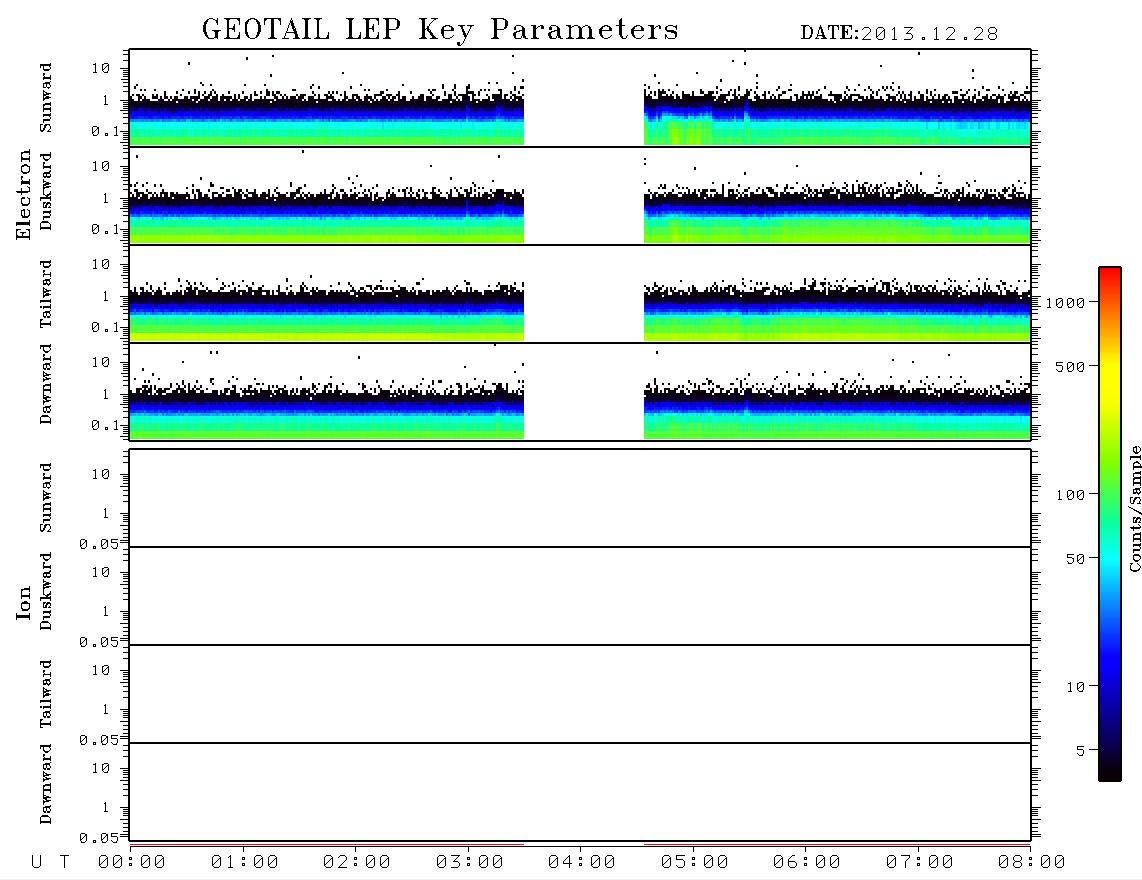Click the Counts/Sample rainbow color bar
The height and width of the screenshot is (880, 1142).
pyautogui.click(x=1110, y=525)
